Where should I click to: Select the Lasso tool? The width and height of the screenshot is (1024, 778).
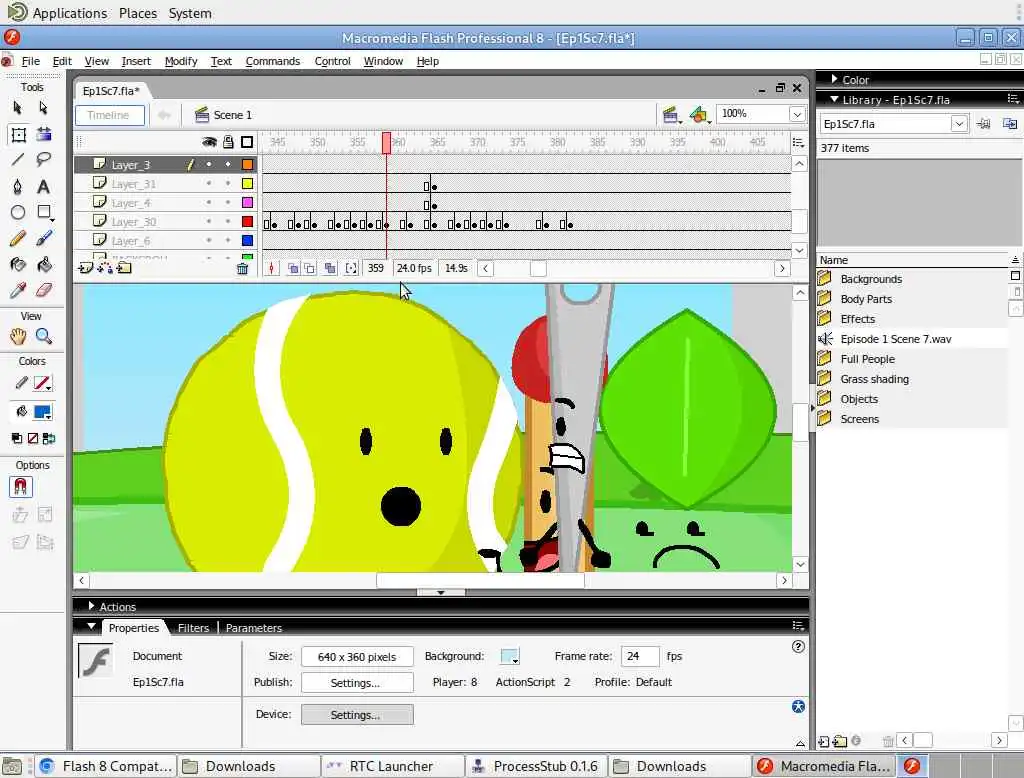(44, 159)
